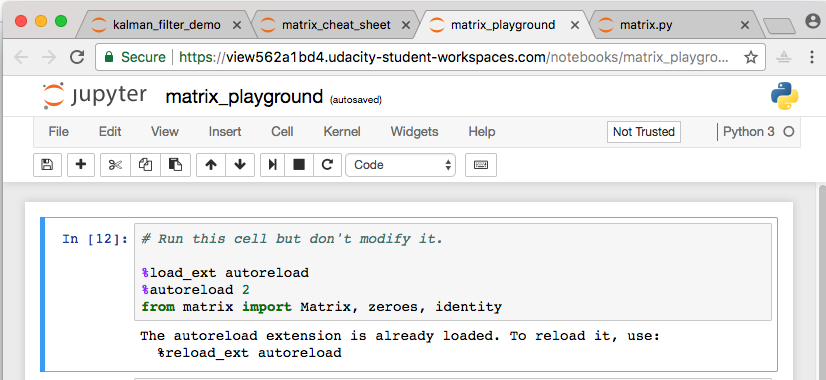Bookmark this page with star icon
This screenshot has height=380, width=826.
(751, 57)
